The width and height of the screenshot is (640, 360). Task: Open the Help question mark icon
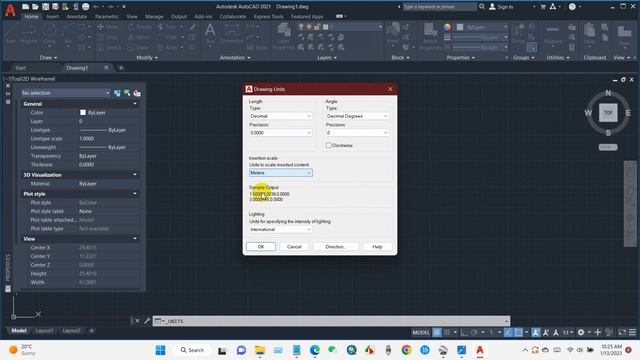572,7
